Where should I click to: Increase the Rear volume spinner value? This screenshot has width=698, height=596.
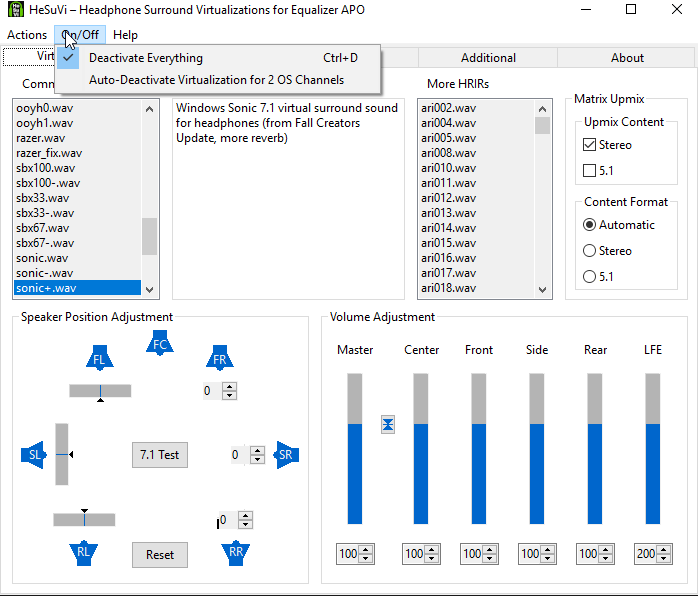(x=606, y=550)
